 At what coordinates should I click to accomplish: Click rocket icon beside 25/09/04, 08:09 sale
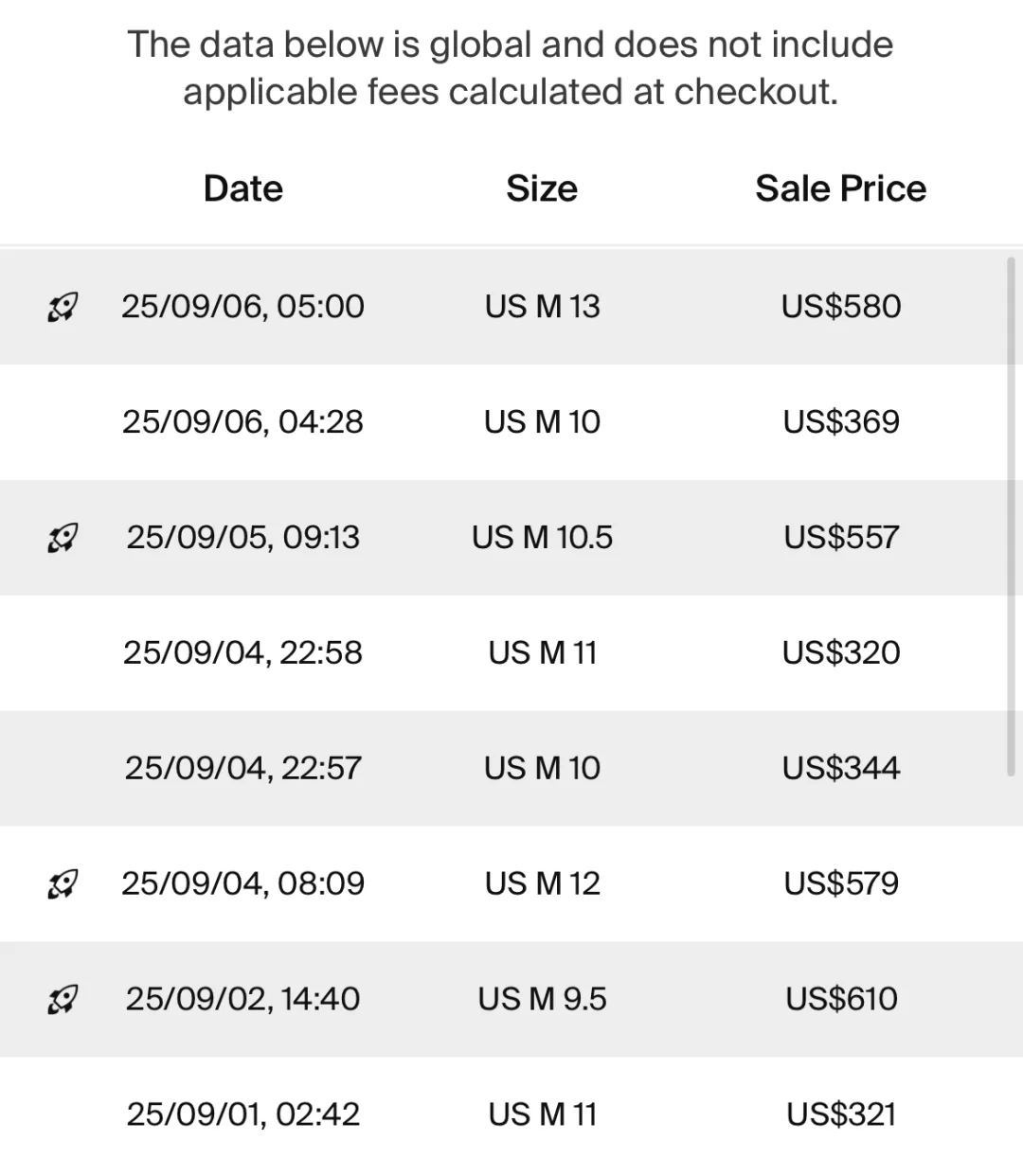[x=63, y=884]
